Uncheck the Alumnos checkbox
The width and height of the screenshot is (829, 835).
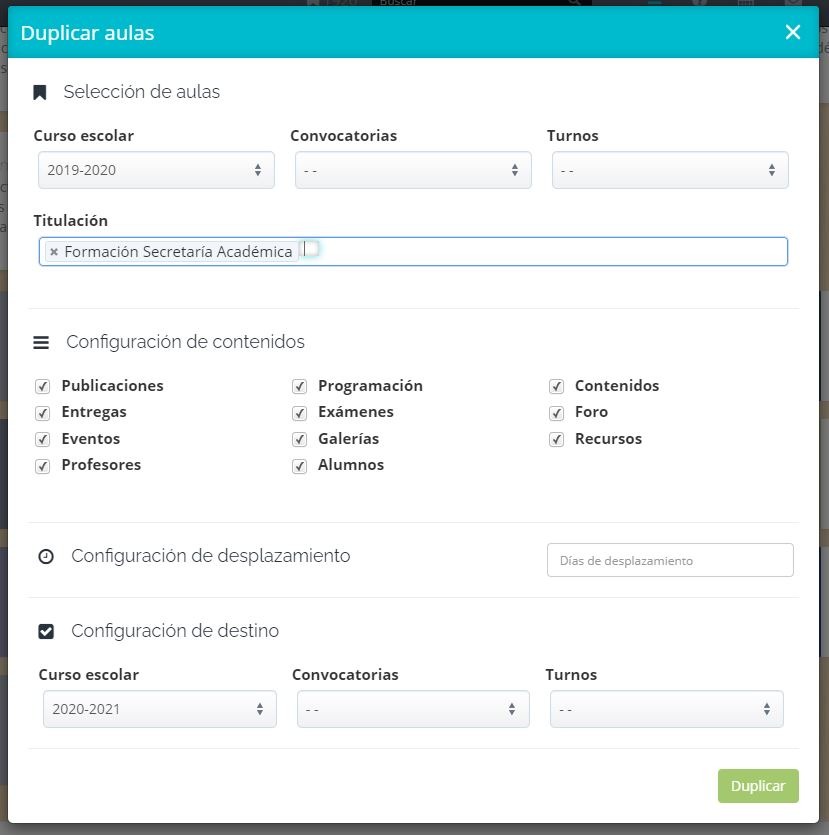point(299,466)
